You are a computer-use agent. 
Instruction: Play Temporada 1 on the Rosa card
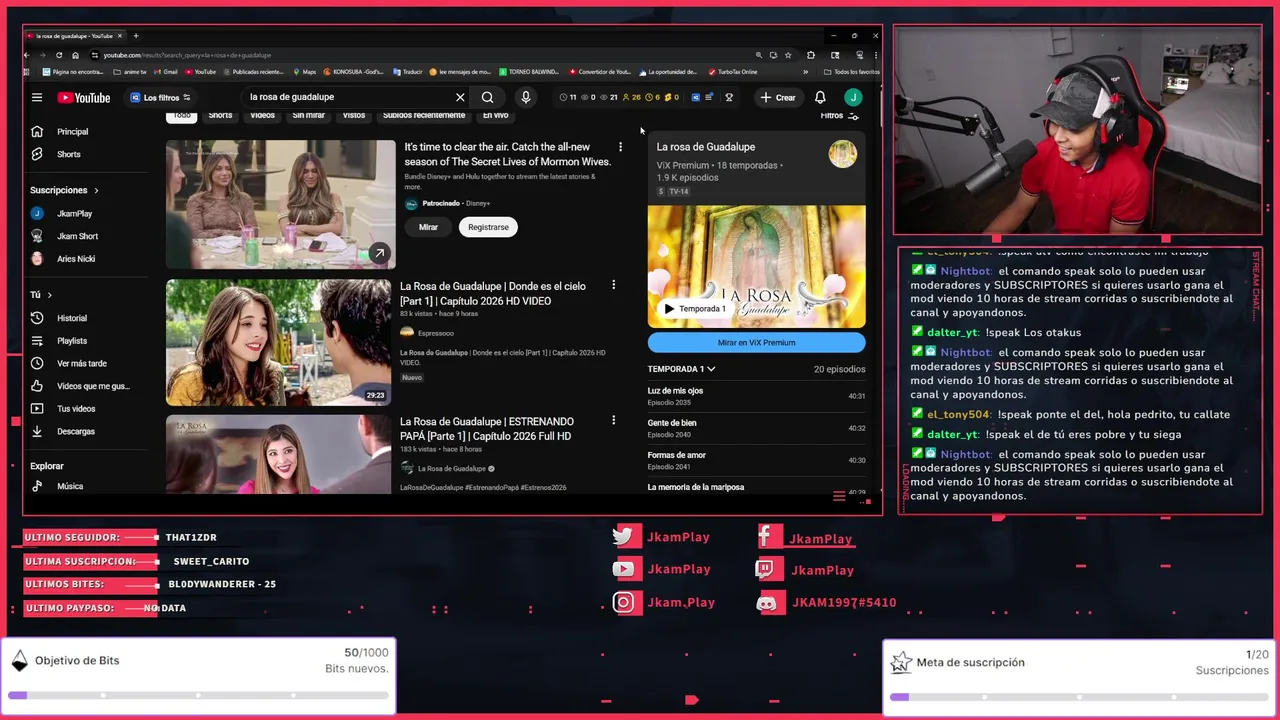click(695, 309)
